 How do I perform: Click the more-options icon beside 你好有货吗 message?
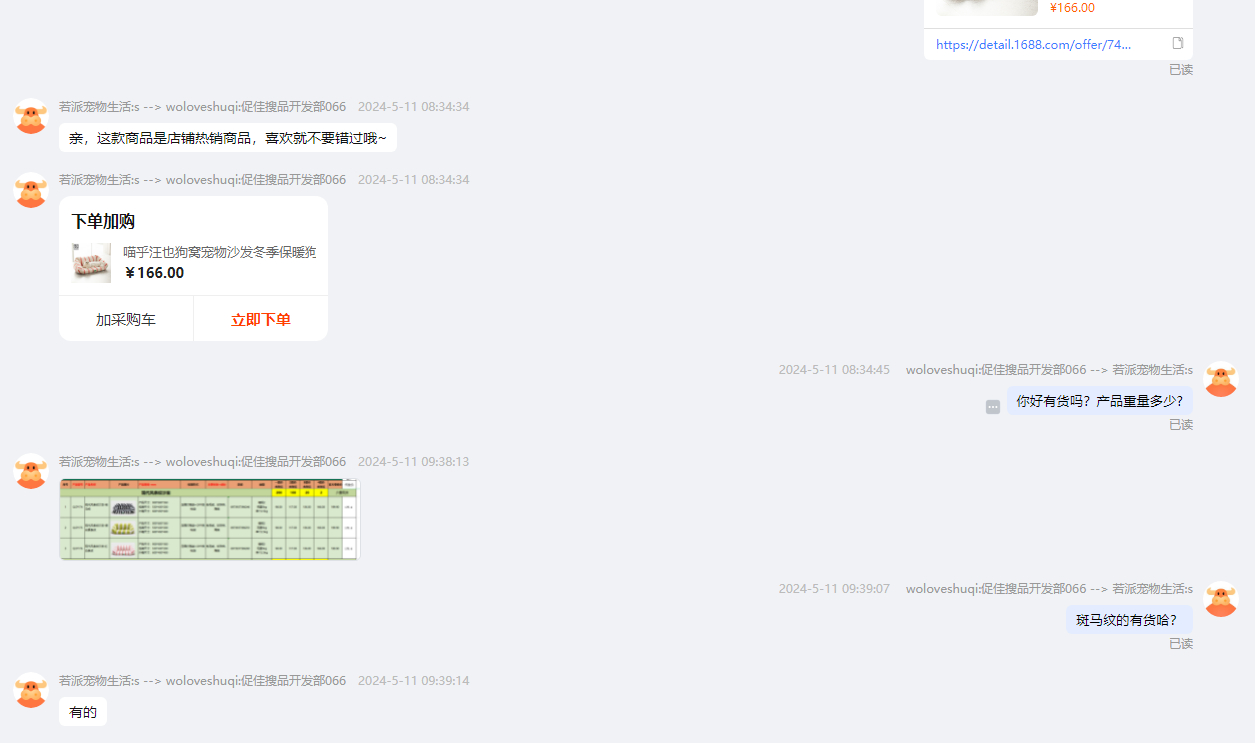993,407
